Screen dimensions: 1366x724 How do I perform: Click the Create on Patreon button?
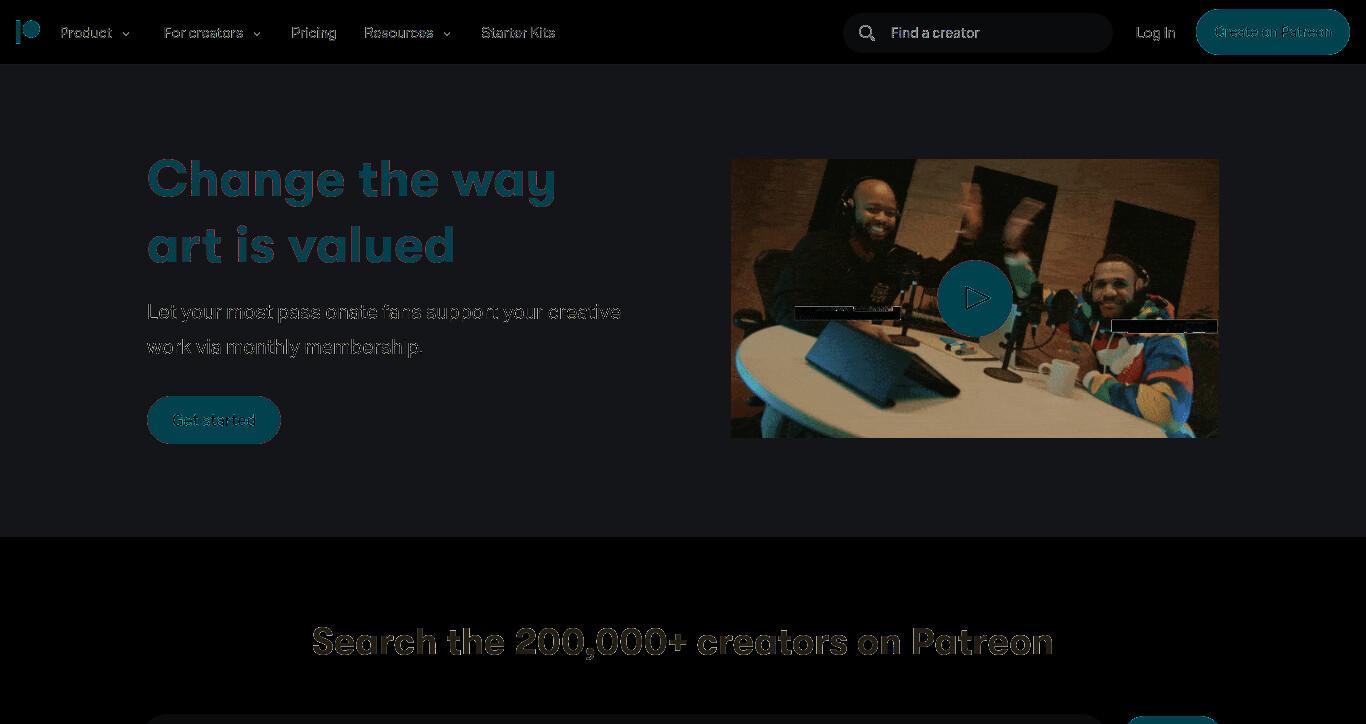point(1273,32)
